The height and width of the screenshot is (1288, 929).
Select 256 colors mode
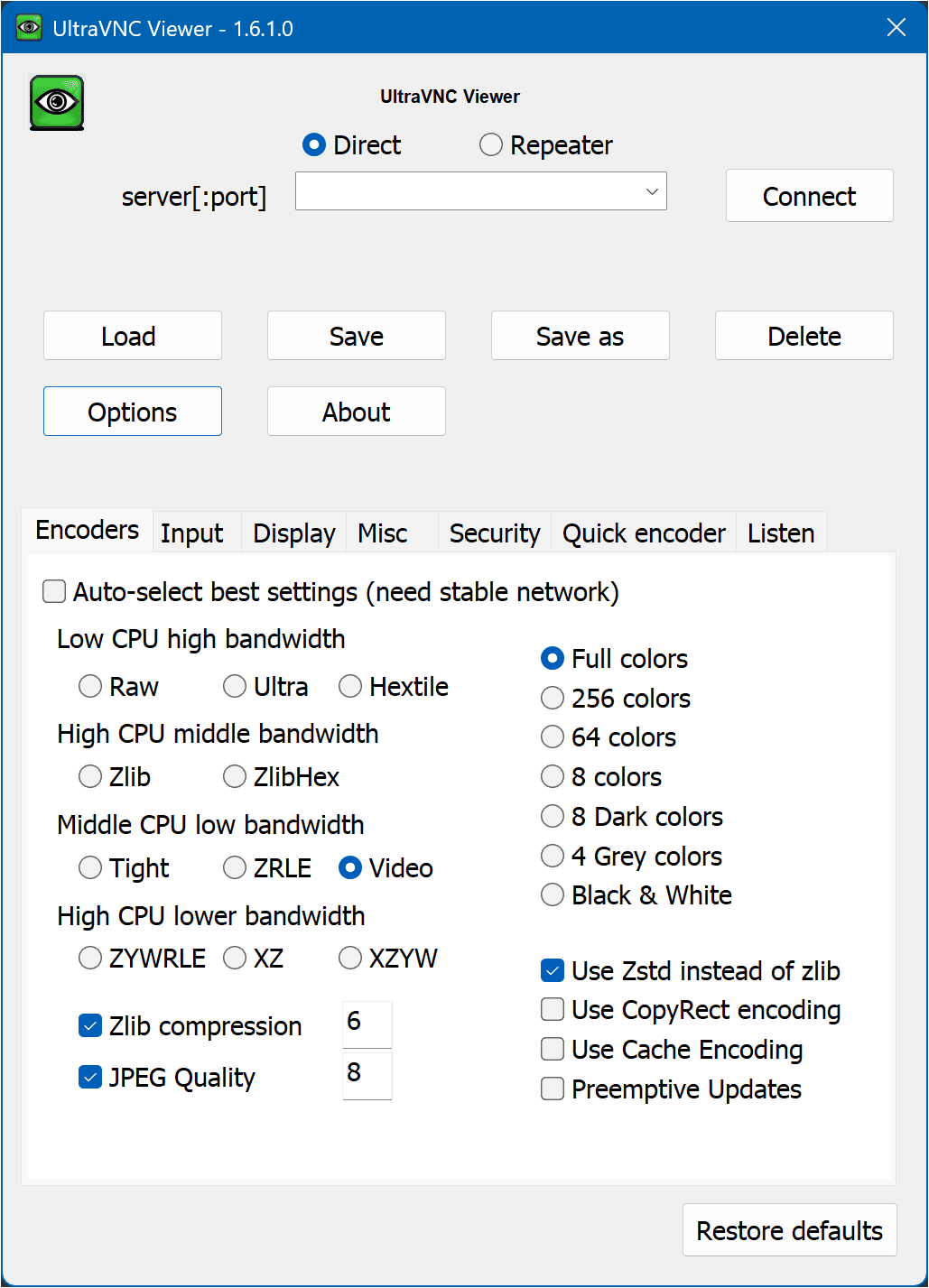553,699
